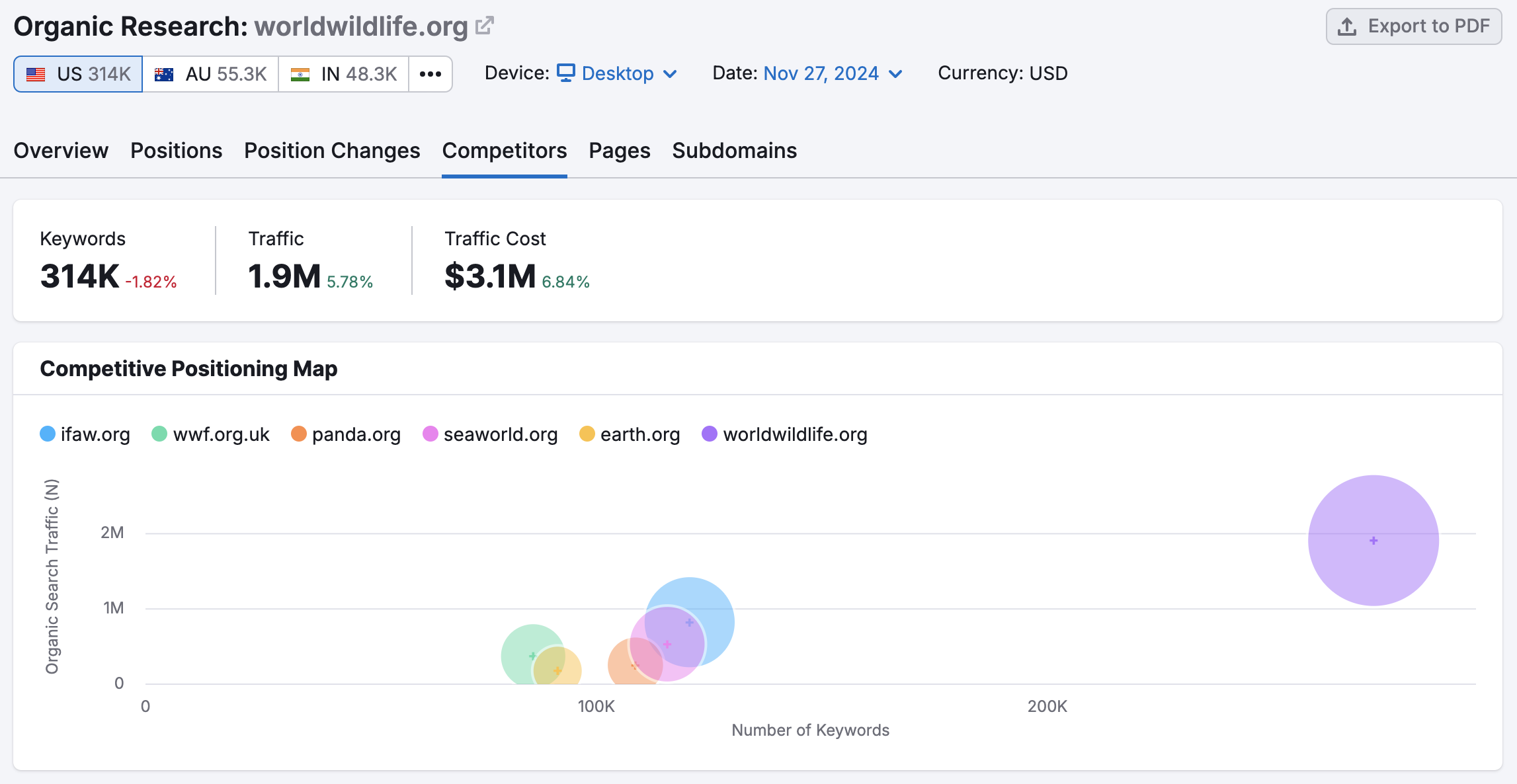
Task: Toggle worldwildlife.org legend item
Action: click(785, 434)
